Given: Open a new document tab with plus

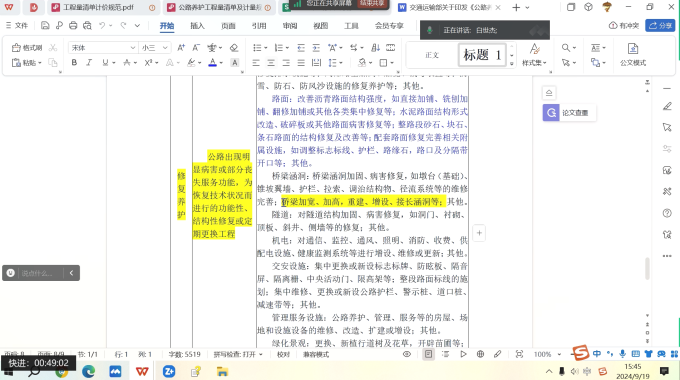Looking at the screenshot, I should pos(516,7).
